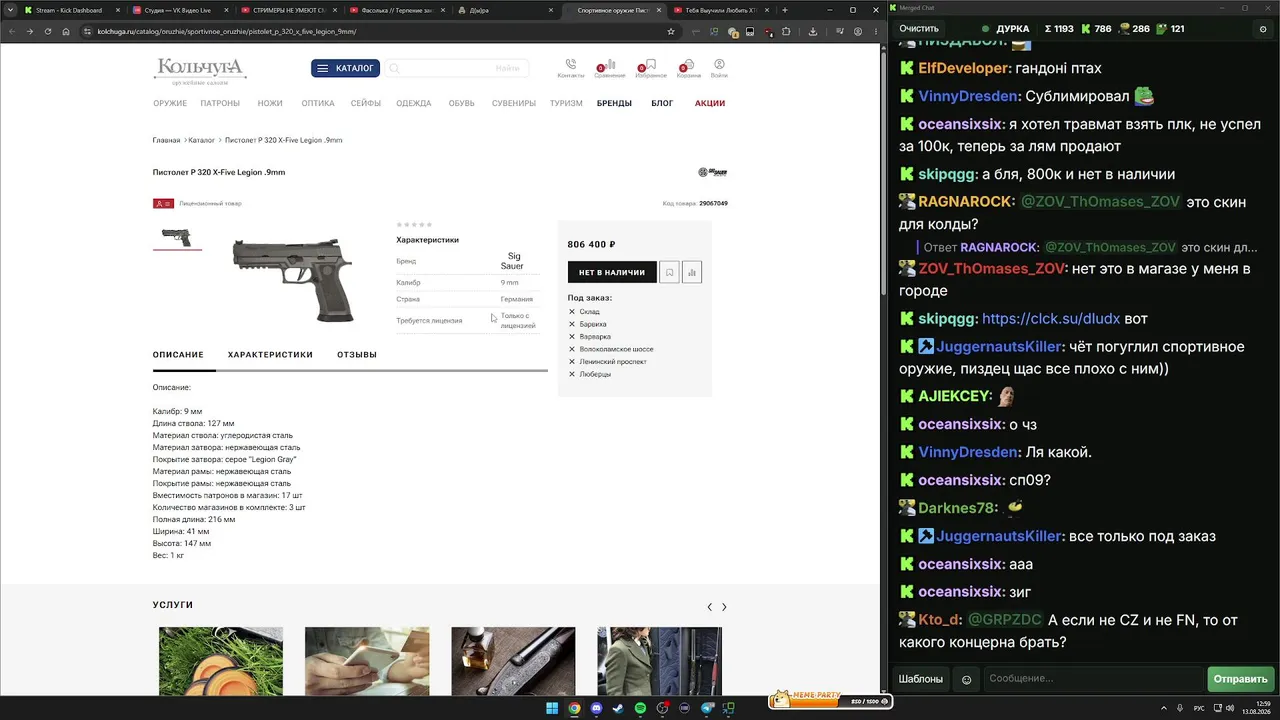The height and width of the screenshot is (720, 1280).
Task: Click the МЕМЕ PARTY progress bar widget
Action: point(829,700)
